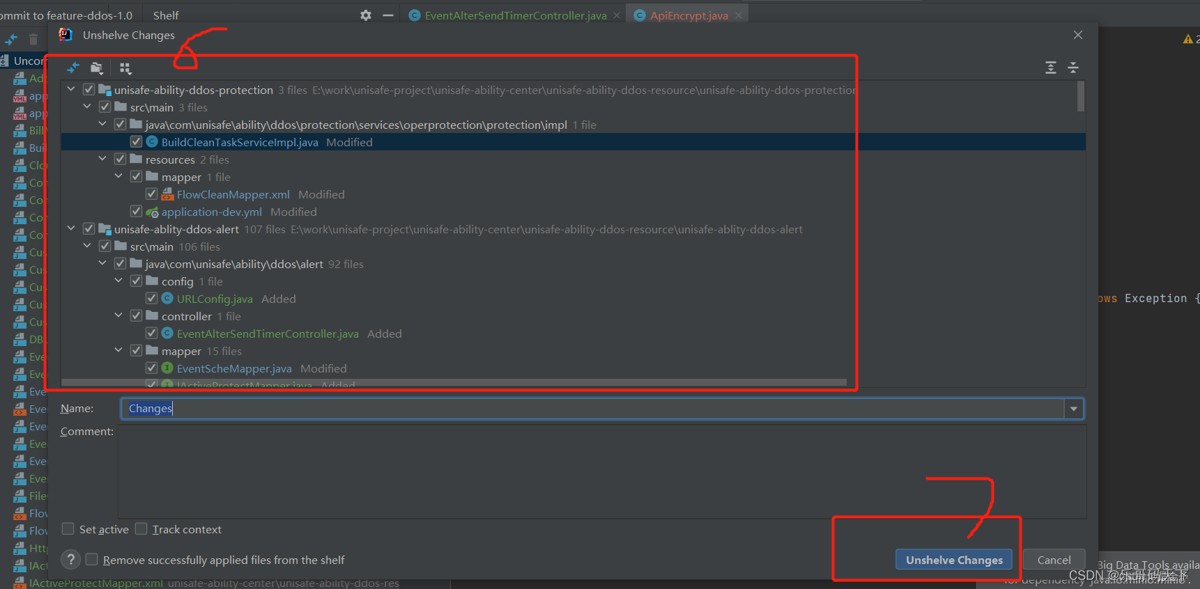Image resolution: width=1200 pixels, height=589 pixels.
Task: Click the interface icon of EventScheMapper.java
Action: point(168,369)
